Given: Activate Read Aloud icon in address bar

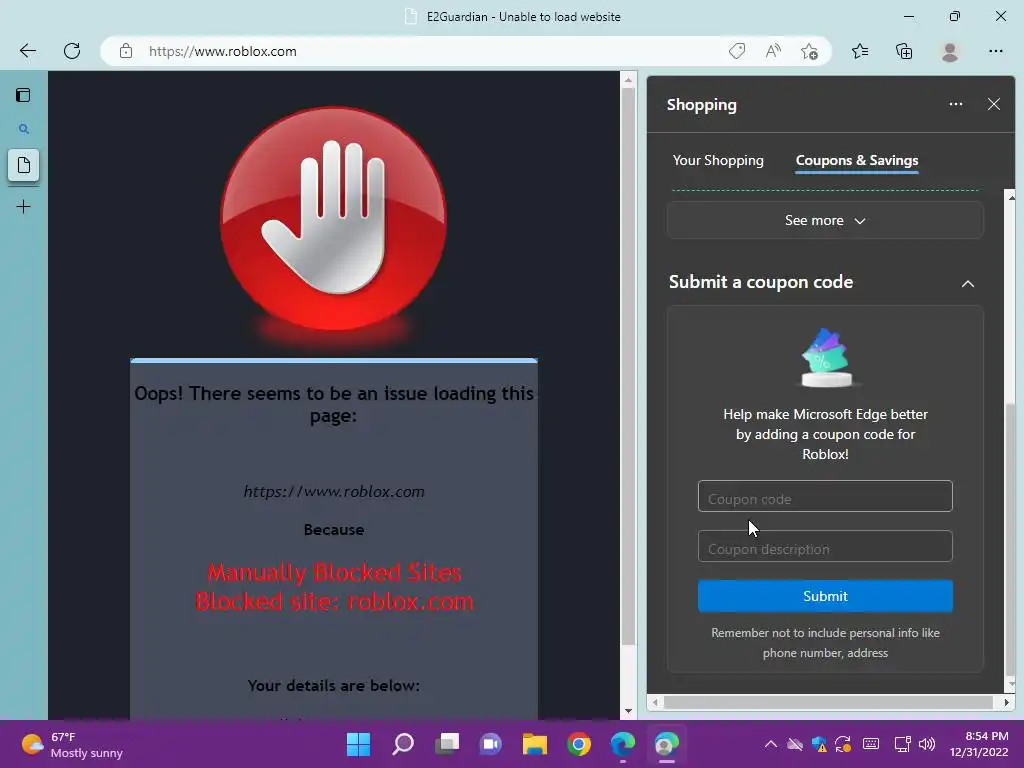Looking at the screenshot, I should point(773,51).
